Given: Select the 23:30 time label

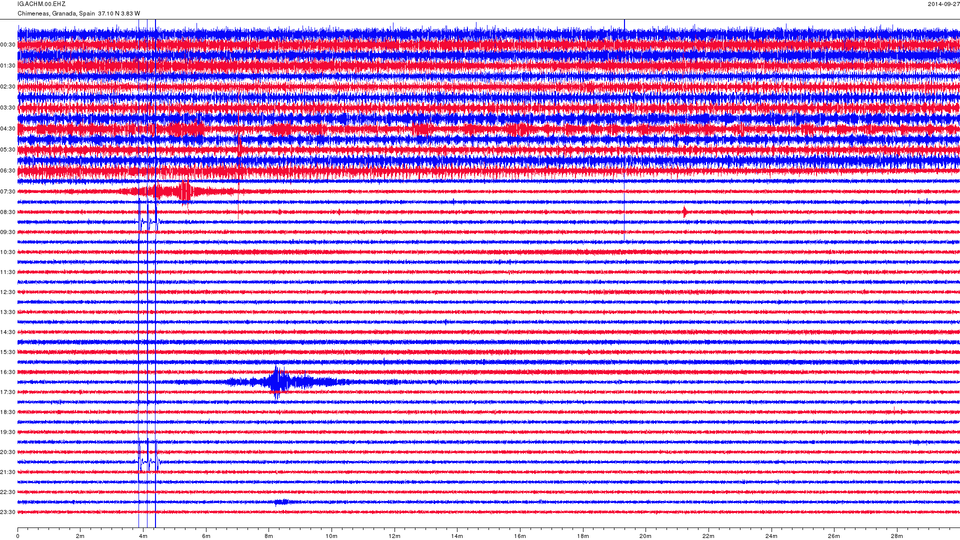Looking at the screenshot, I should [7, 512].
